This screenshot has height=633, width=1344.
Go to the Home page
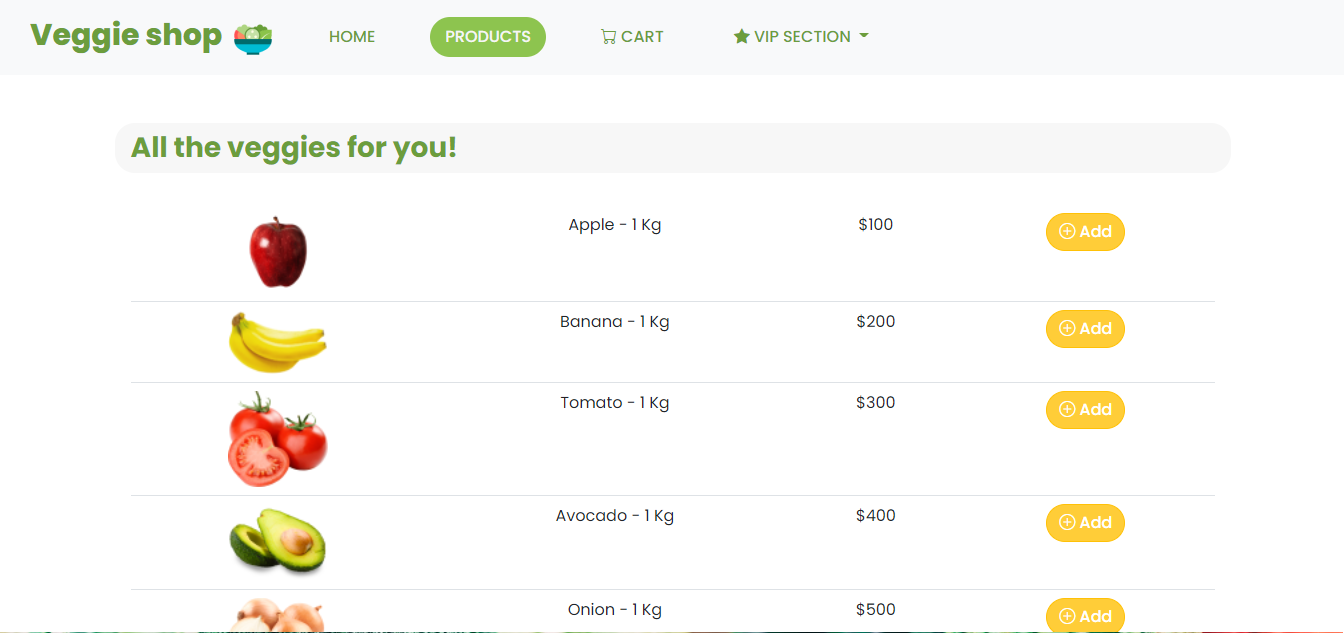352,37
